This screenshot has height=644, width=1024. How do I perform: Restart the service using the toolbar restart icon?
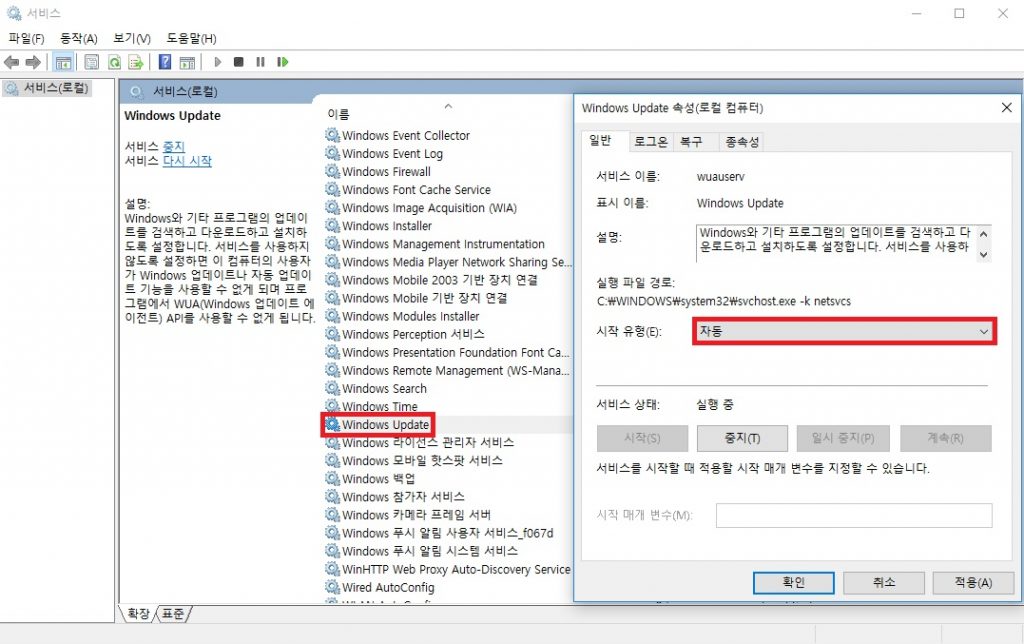[x=282, y=62]
